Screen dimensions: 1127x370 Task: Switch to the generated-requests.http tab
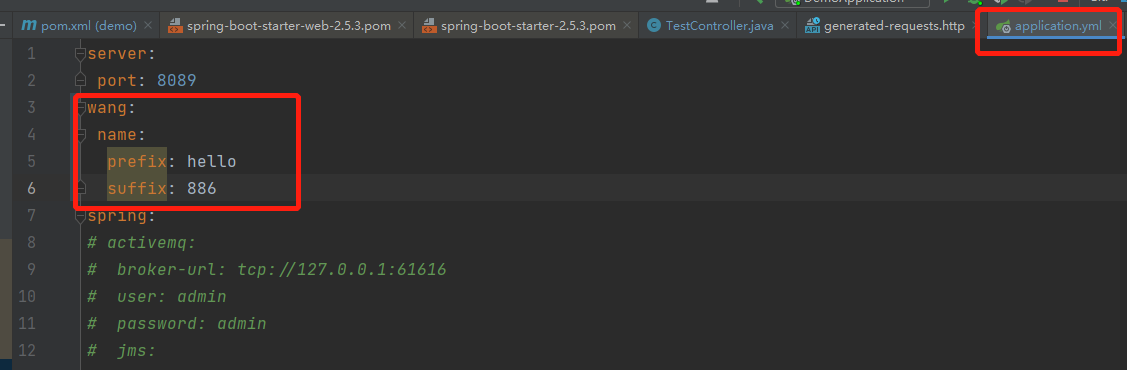890,27
